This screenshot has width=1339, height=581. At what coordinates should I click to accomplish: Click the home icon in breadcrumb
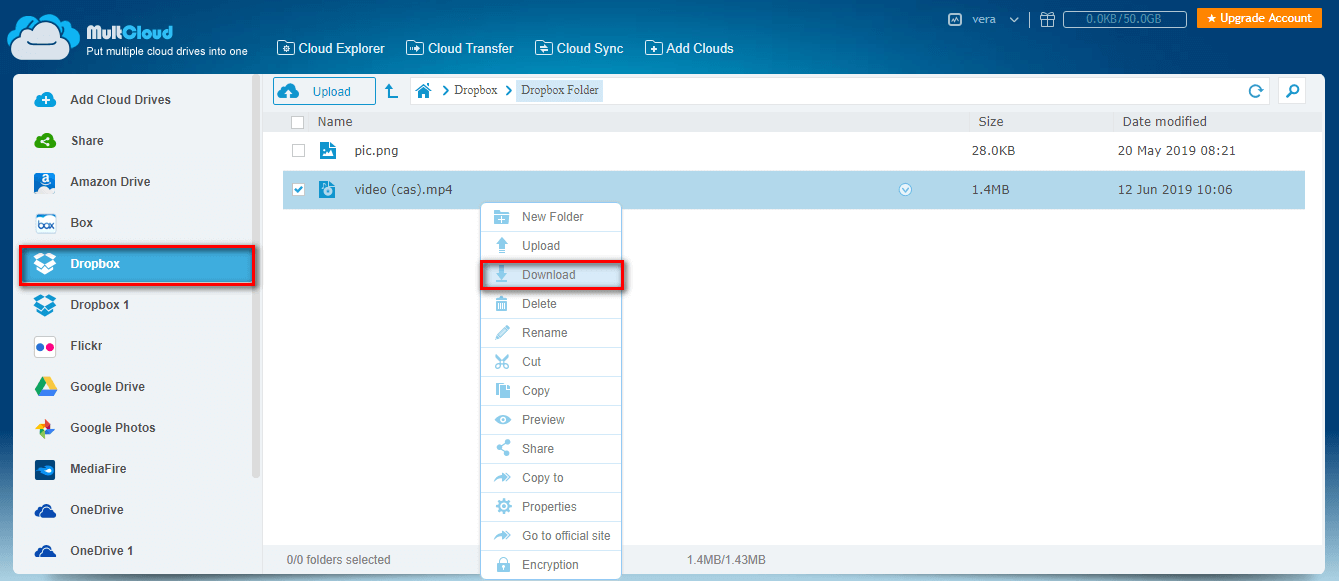[424, 91]
